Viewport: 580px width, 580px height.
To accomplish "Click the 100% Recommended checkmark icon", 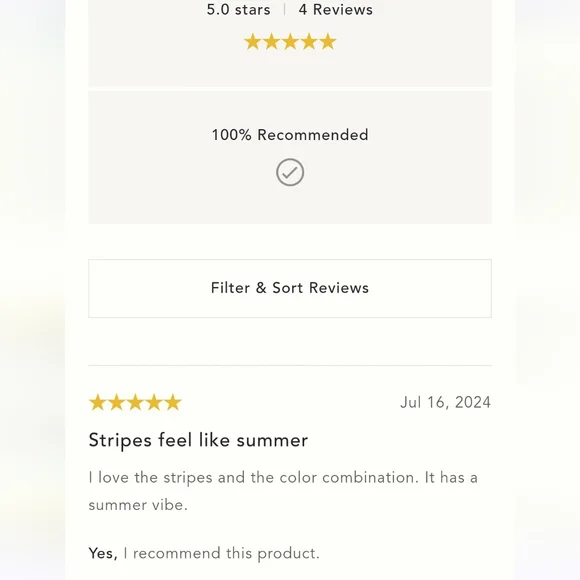I will pyautogui.click(x=290, y=172).
